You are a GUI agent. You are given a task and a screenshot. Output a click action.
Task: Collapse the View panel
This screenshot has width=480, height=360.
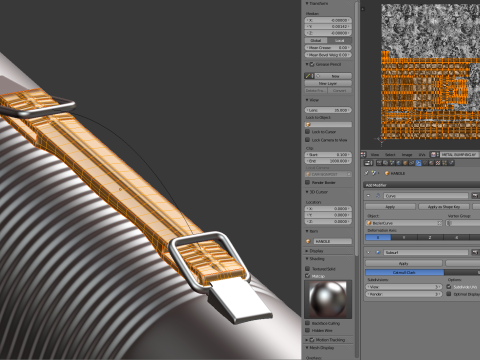coord(307,100)
